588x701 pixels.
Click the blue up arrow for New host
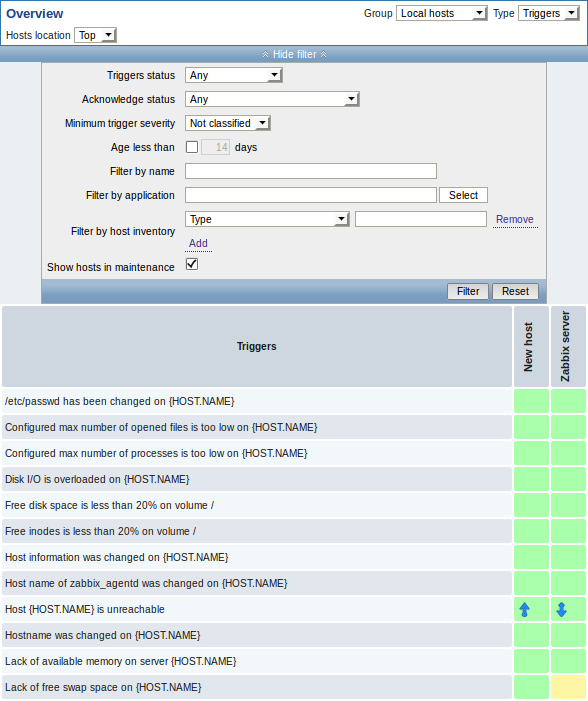(x=525, y=609)
